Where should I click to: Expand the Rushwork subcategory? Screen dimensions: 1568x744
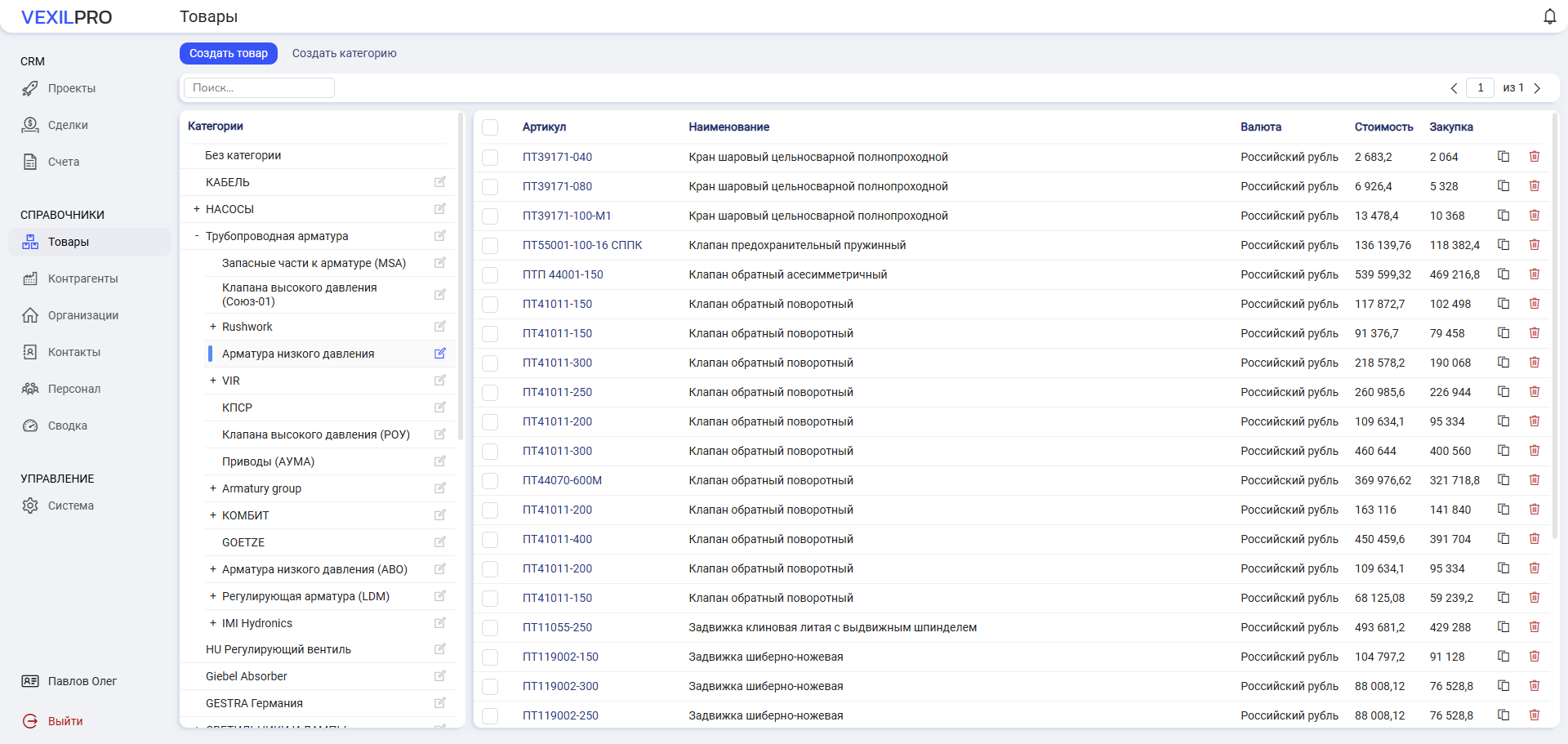coord(213,327)
